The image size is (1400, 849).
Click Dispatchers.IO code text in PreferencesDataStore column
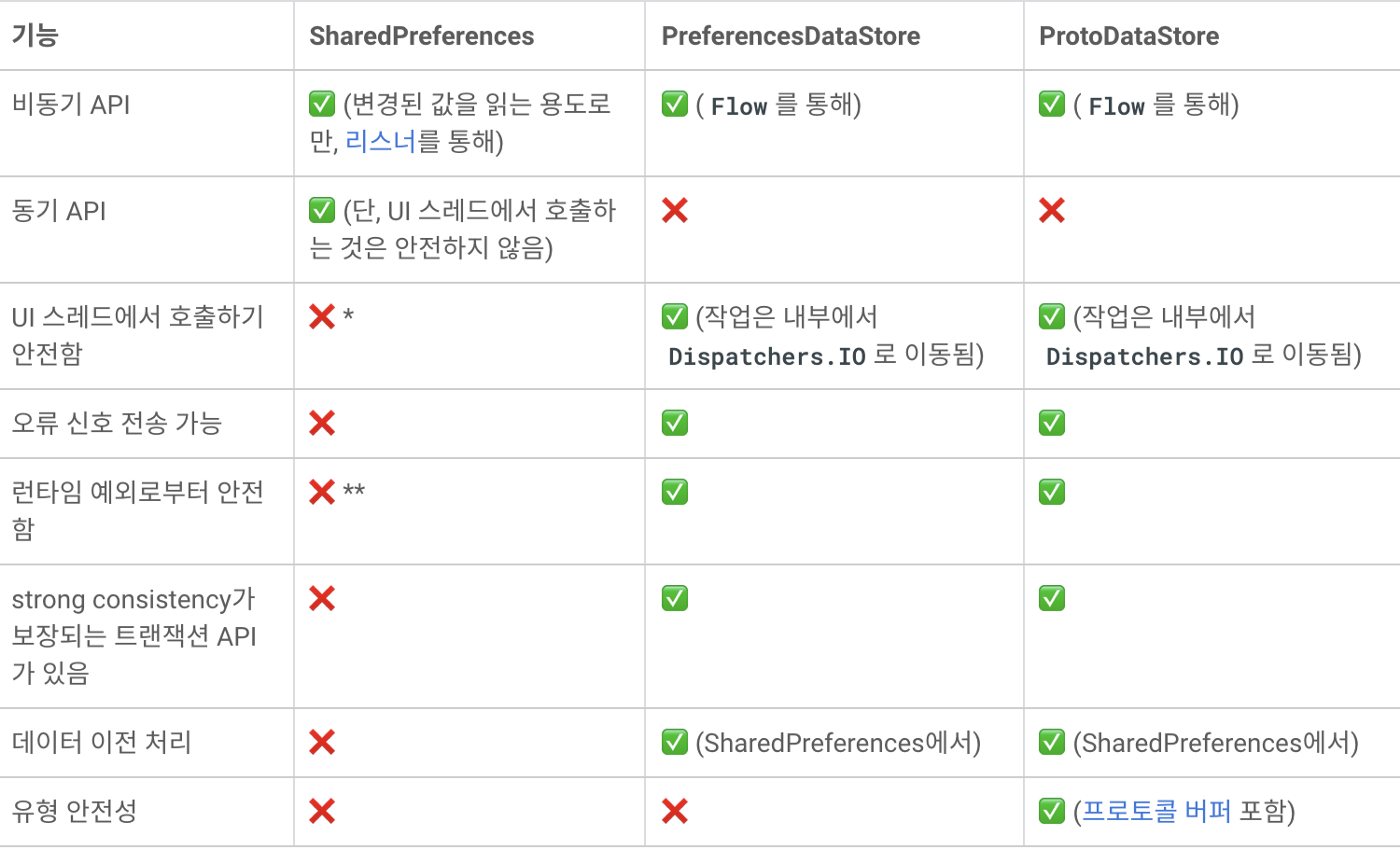767,357
